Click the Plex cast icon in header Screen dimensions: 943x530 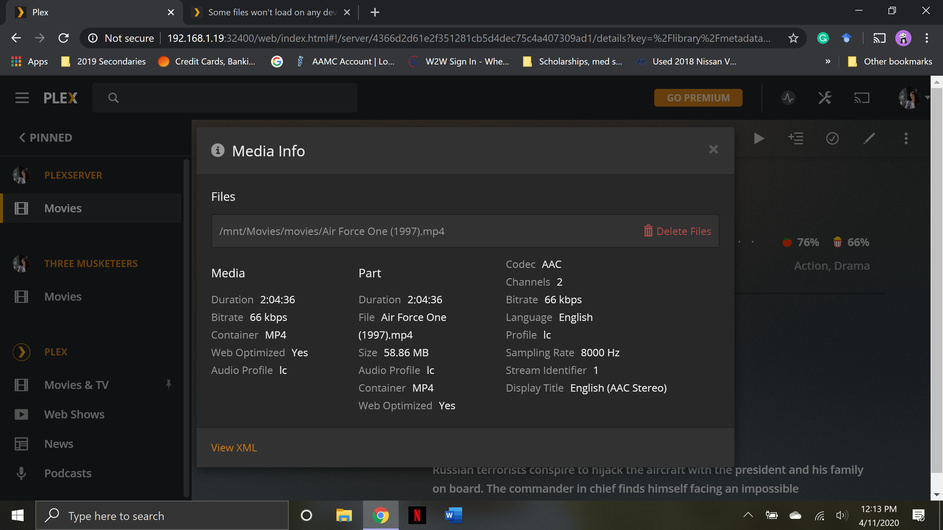click(x=862, y=97)
